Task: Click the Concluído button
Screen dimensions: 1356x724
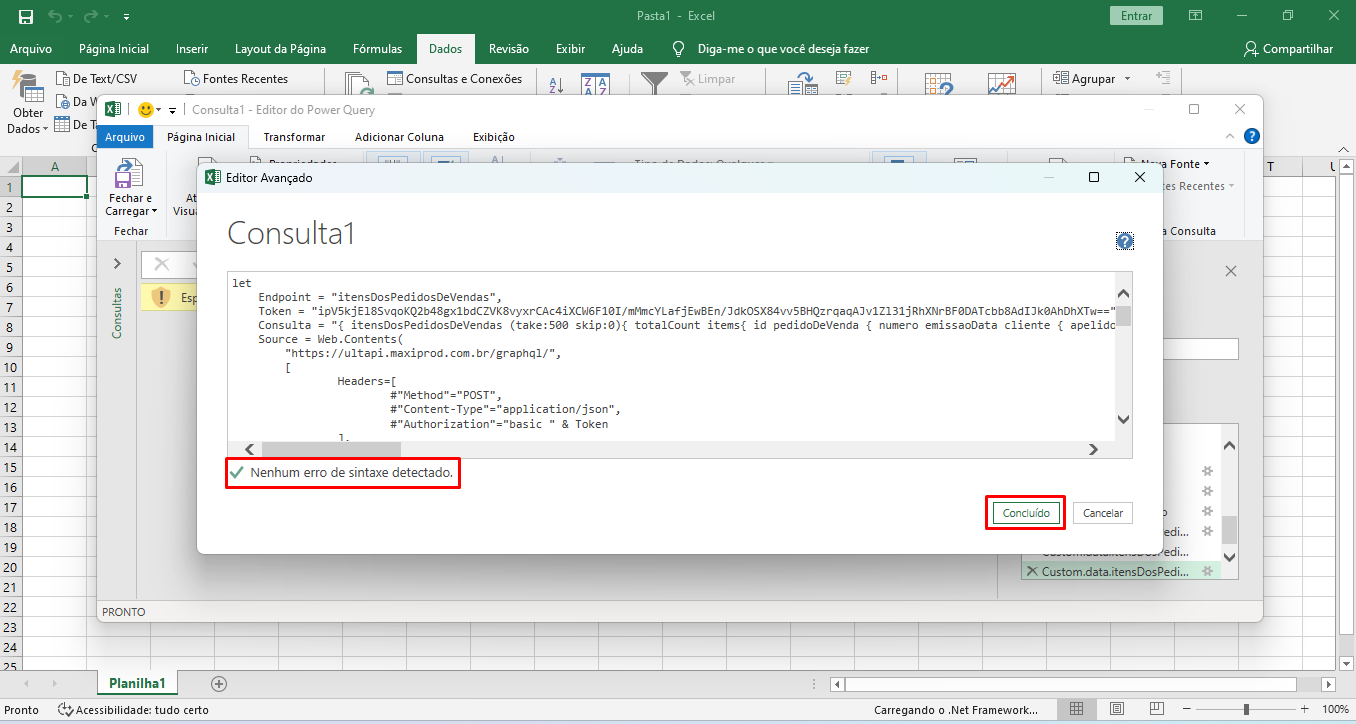Action: pyautogui.click(x=1026, y=513)
